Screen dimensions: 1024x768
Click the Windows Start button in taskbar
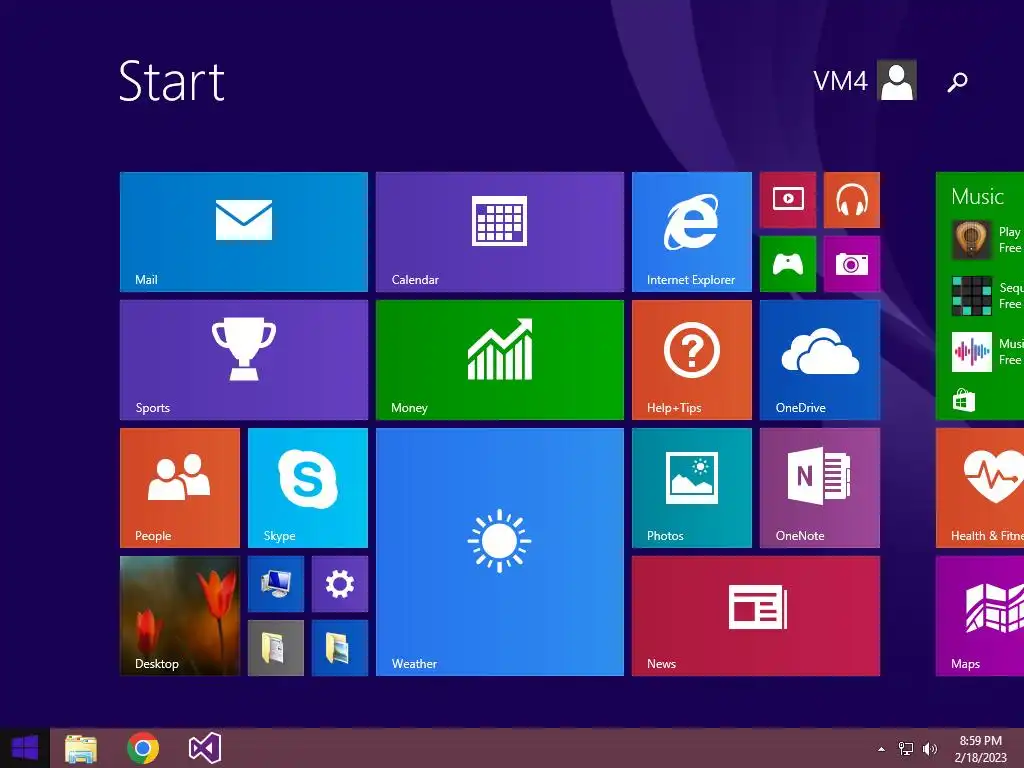click(x=25, y=748)
